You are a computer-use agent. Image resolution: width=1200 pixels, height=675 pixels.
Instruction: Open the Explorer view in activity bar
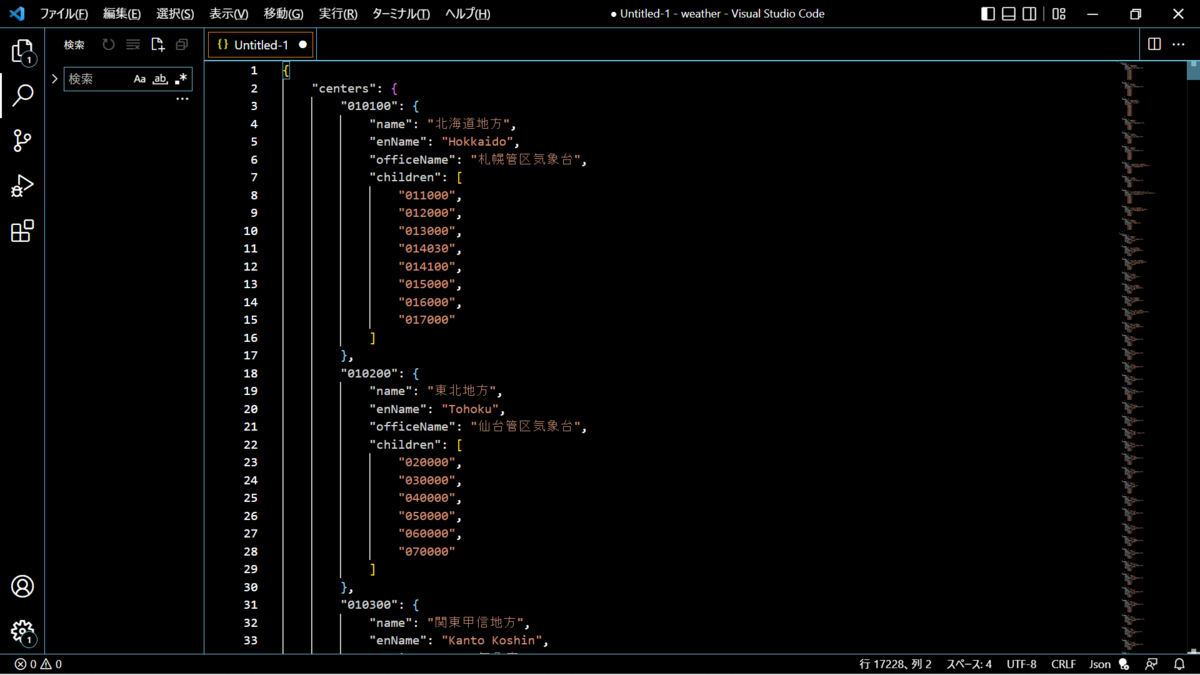22,51
